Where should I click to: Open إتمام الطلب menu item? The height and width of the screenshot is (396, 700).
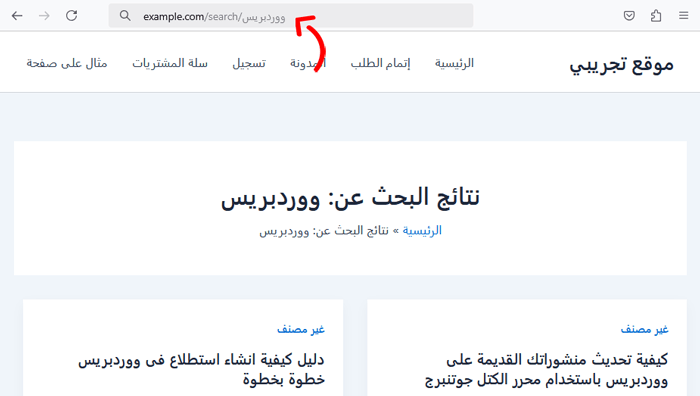pos(380,63)
